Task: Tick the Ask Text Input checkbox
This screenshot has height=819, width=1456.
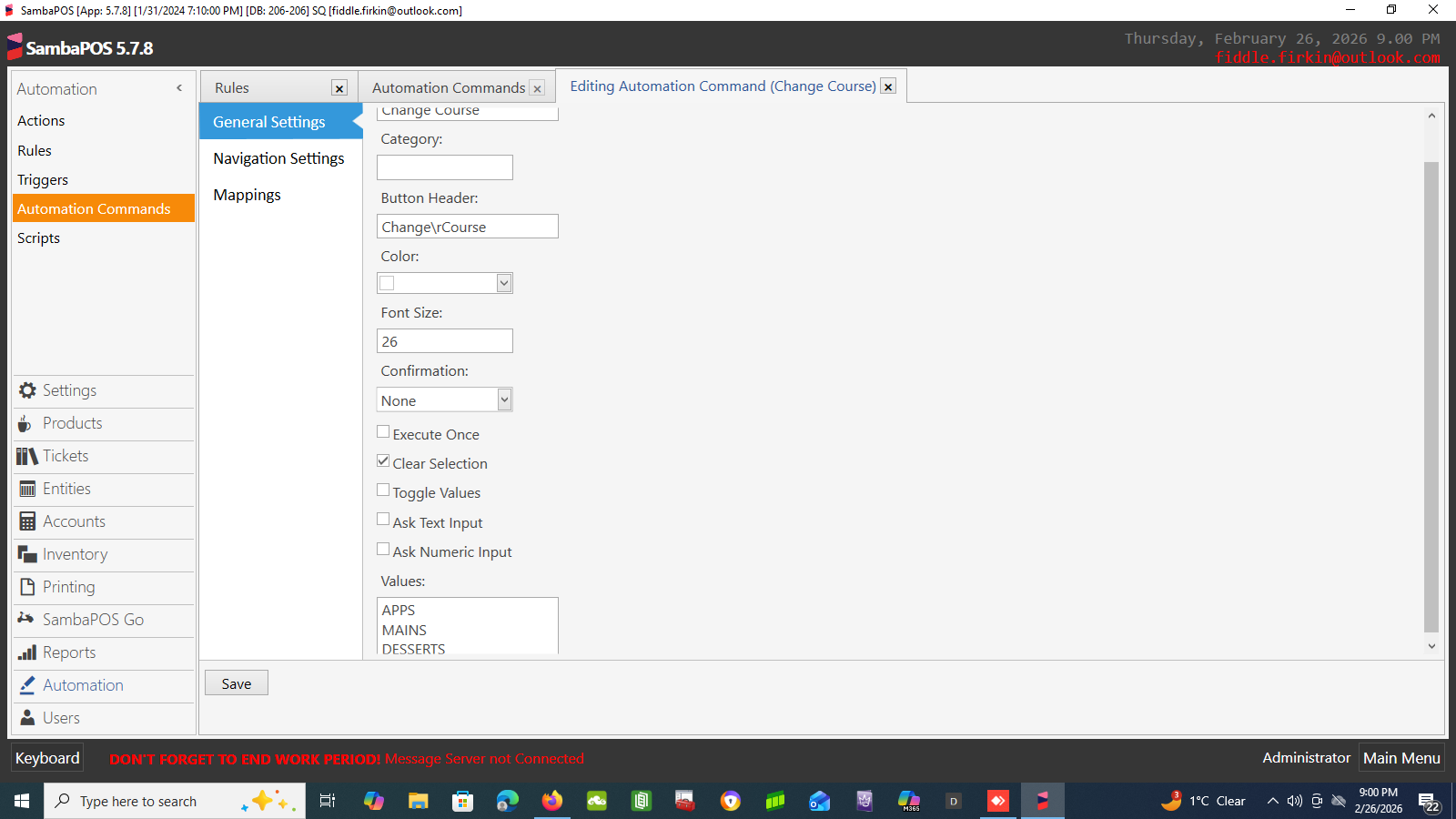Action: tap(383, 520)
